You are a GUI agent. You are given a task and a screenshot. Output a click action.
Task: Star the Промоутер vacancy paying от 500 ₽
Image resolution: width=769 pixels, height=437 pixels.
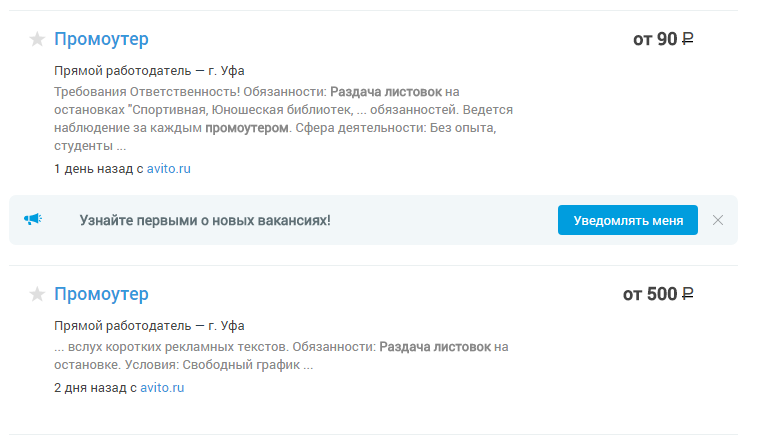tap(37, 294)
